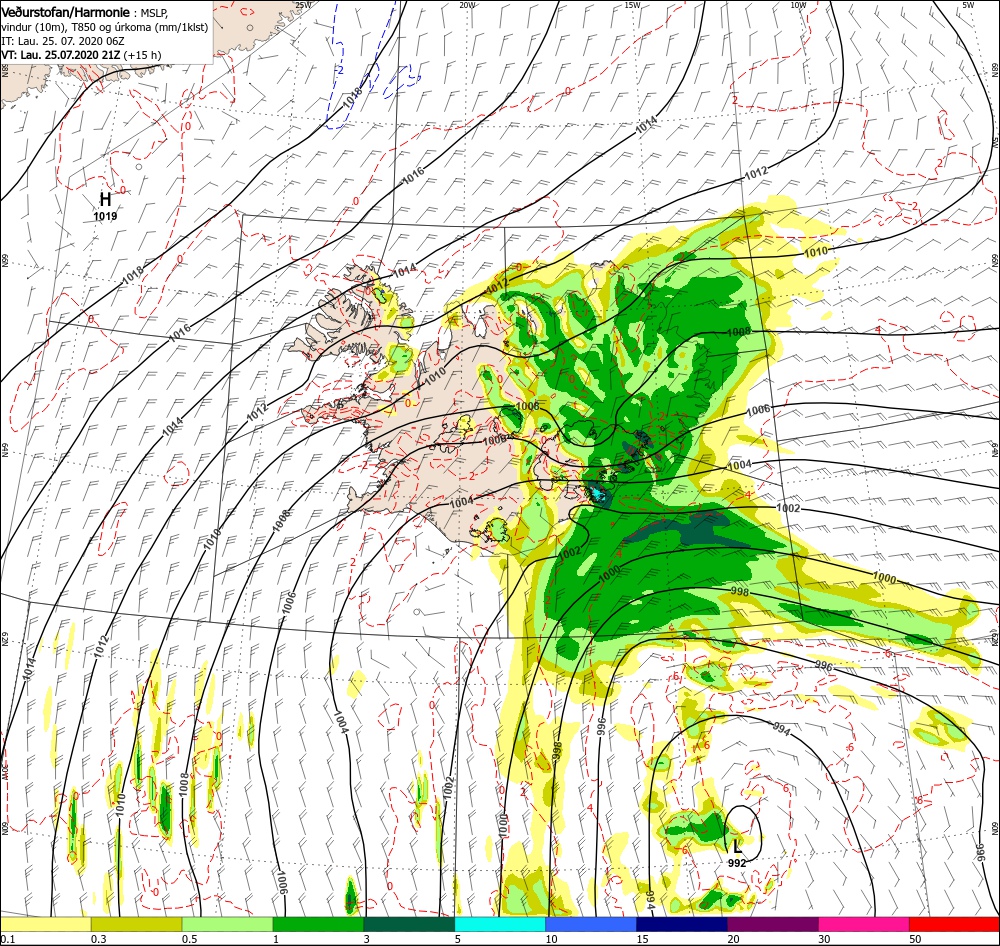Select the olive 0.3–0.5 mm legend swatch

[x=136, y=924]
